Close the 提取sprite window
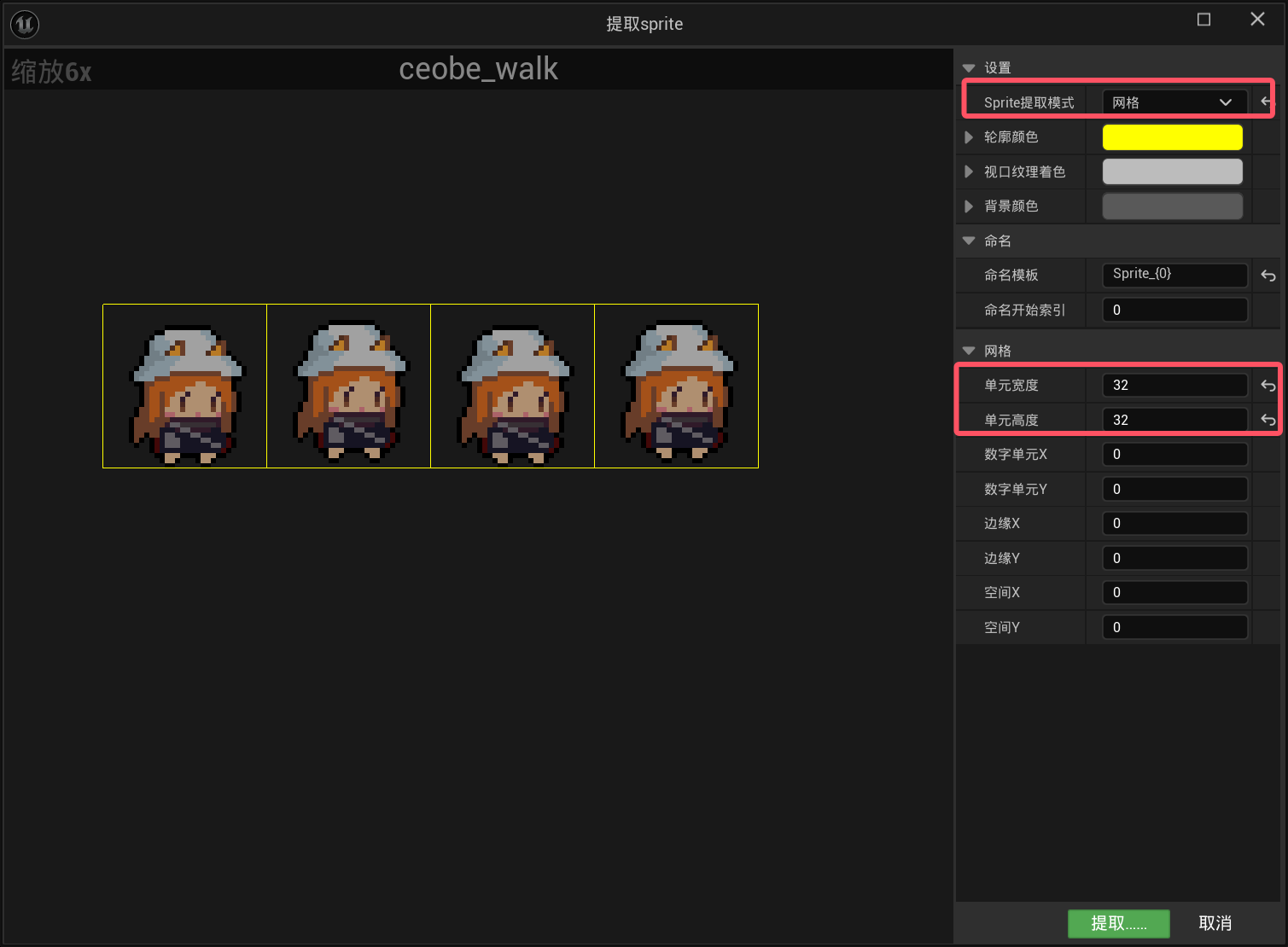Screen dimensions: 1288x947 pos(1257,19)
